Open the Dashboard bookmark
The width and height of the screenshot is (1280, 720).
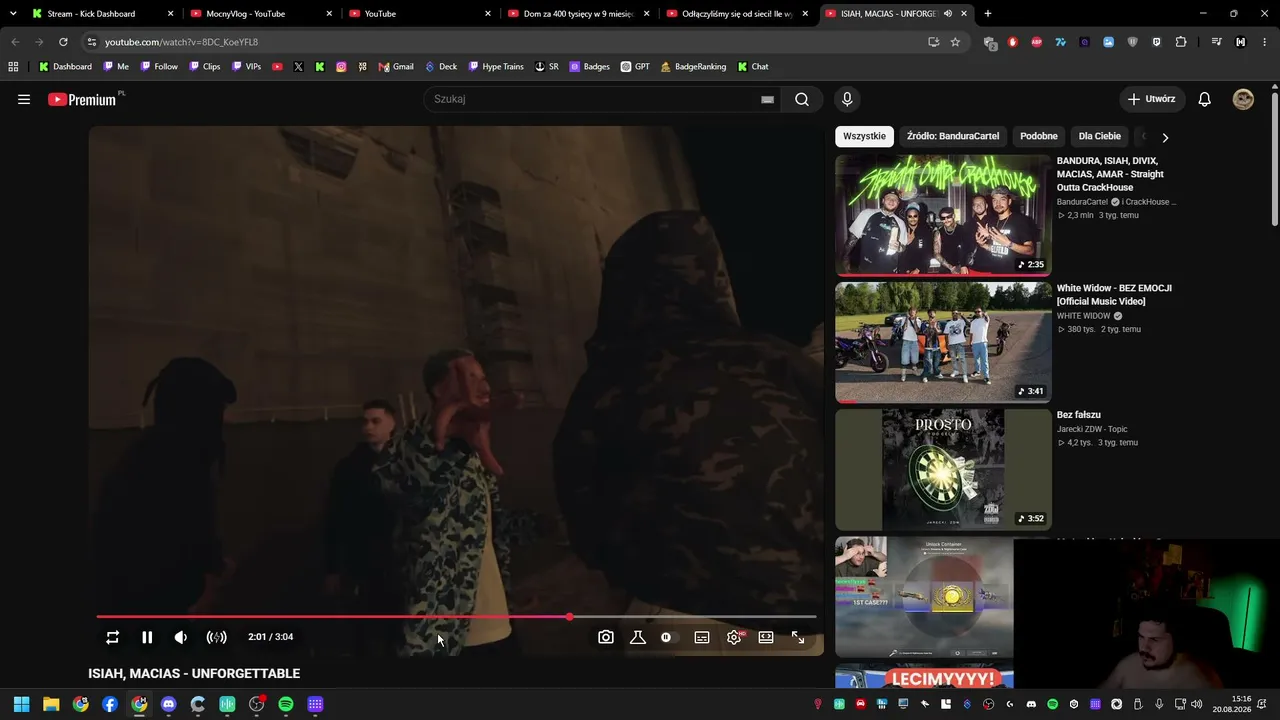[65, 67]
